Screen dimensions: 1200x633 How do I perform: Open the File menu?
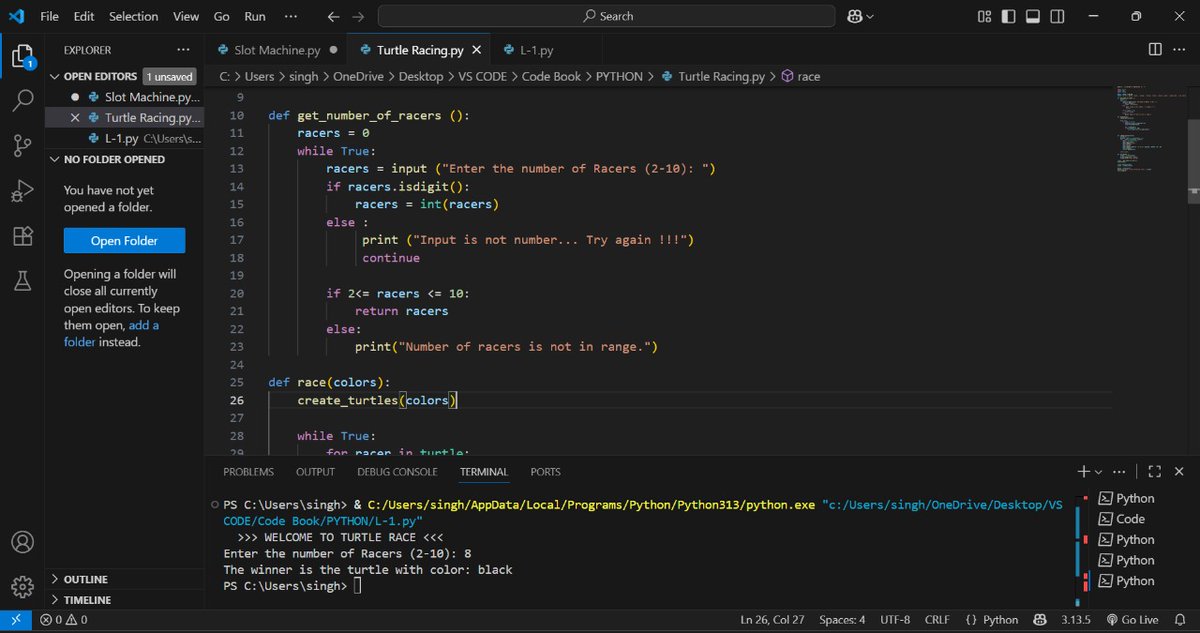click(50, 16)
